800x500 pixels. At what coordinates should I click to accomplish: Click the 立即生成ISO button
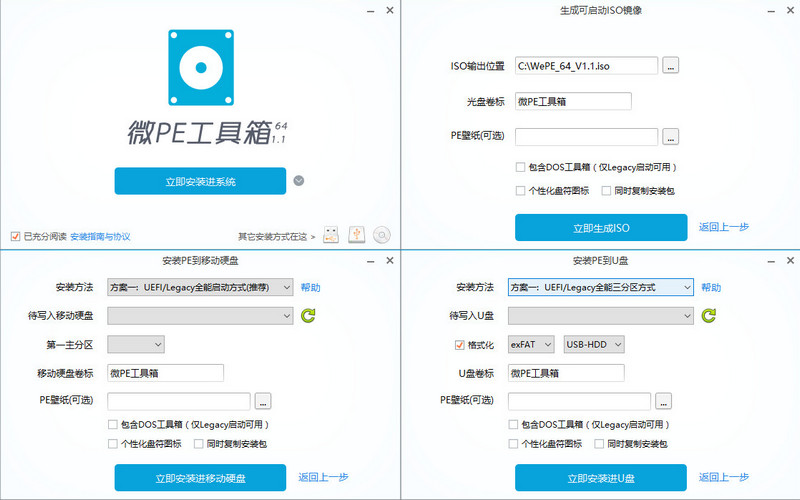pyautogui.click(x=601, y=228)
